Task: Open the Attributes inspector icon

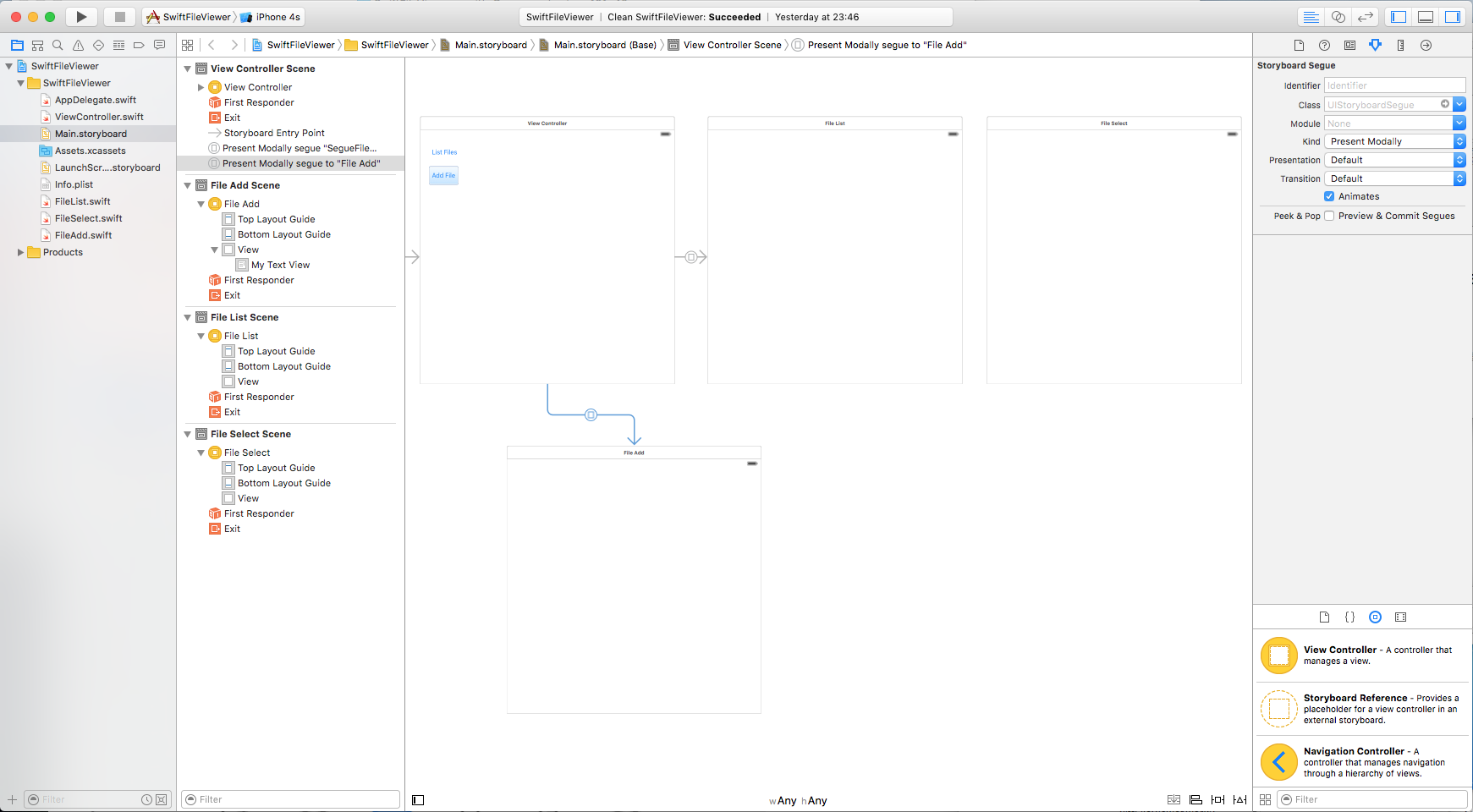Action: click(x=1375, y=45)
